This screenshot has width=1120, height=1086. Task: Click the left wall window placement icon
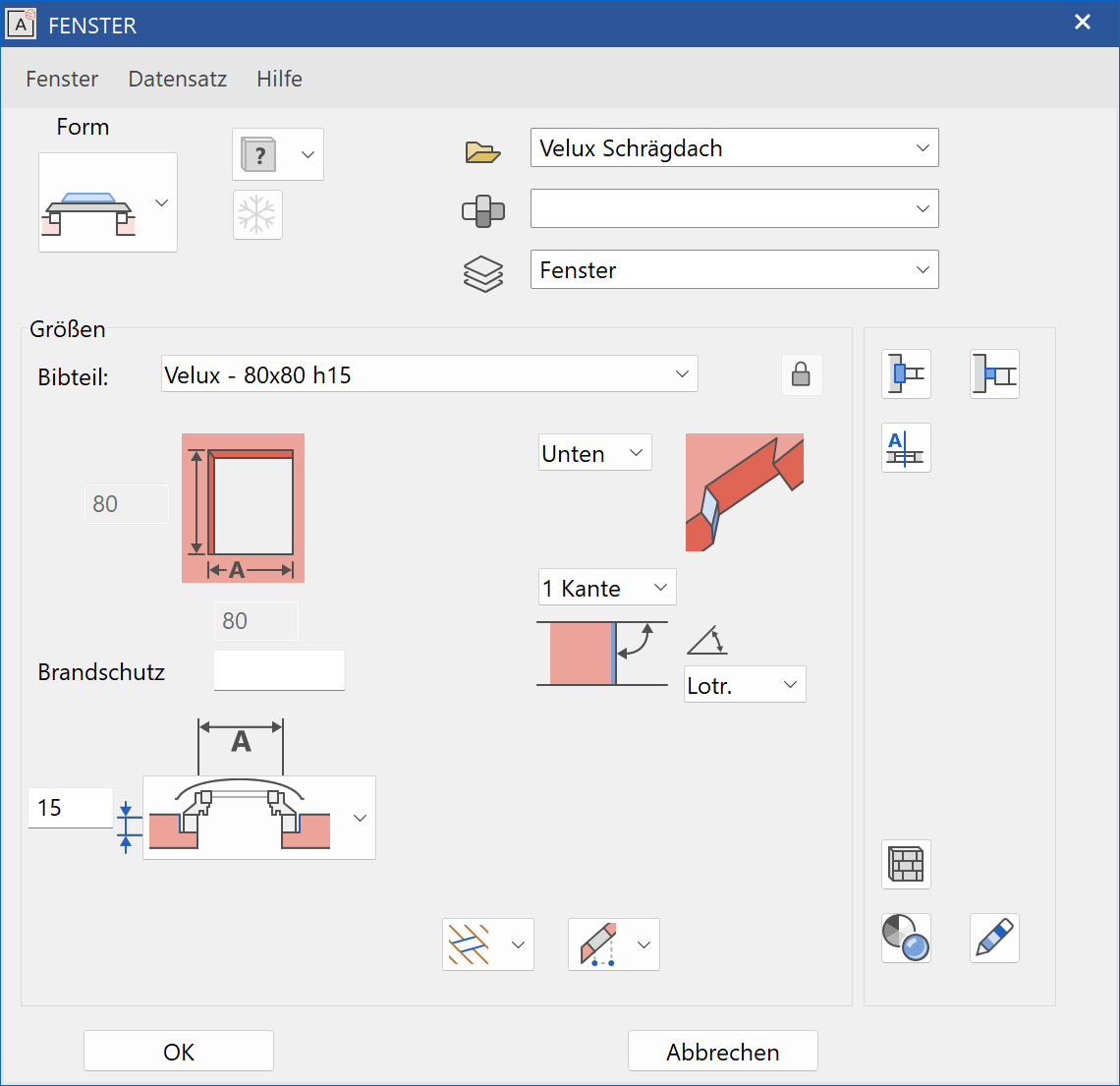tap(906, 373)
